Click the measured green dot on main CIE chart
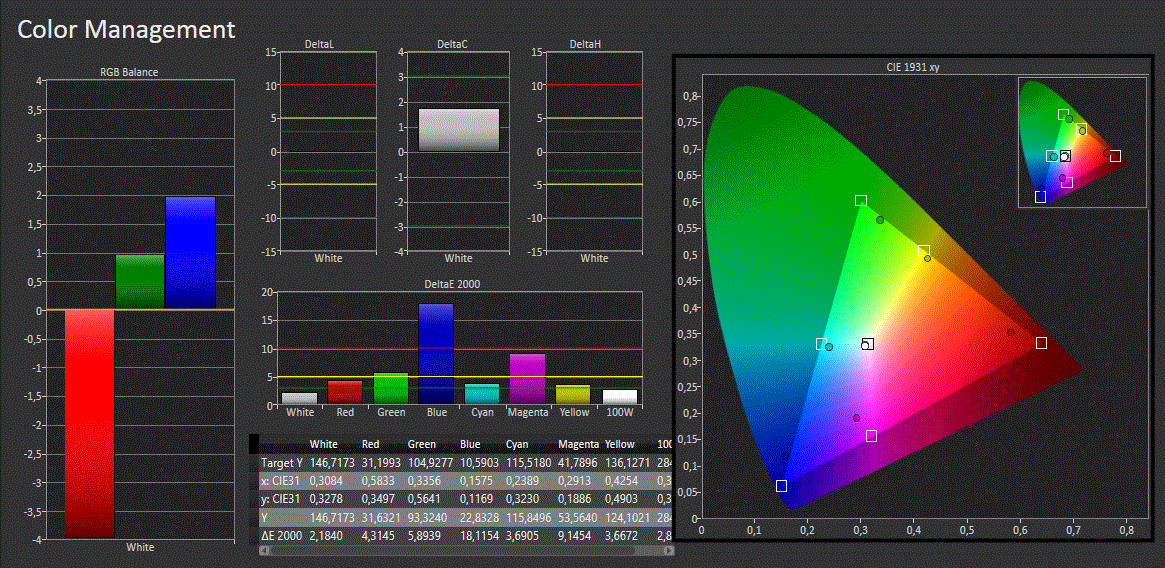Viewport: 1165px width, 568px height. (x=880, y=220)
